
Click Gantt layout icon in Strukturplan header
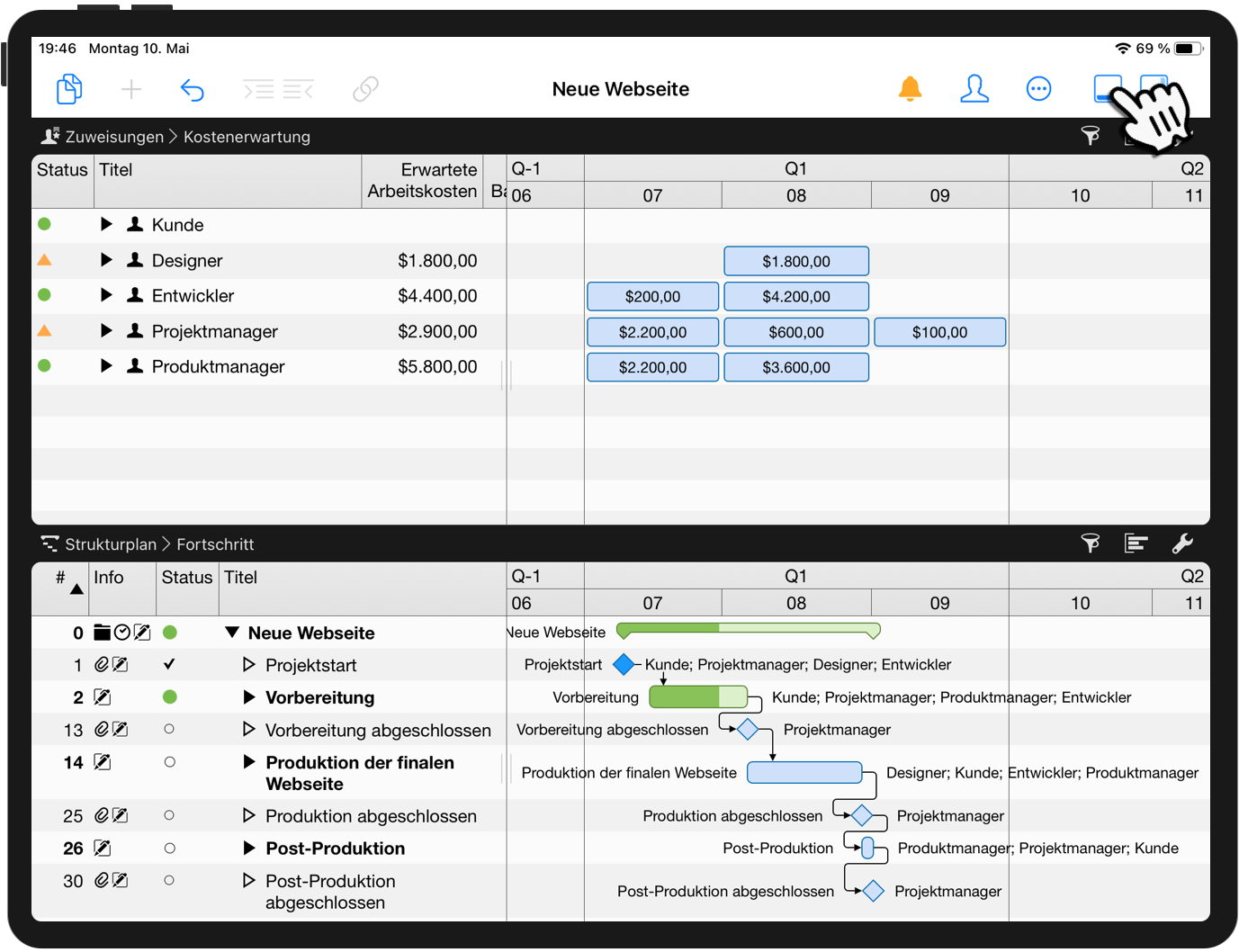tap(1136, 543)
